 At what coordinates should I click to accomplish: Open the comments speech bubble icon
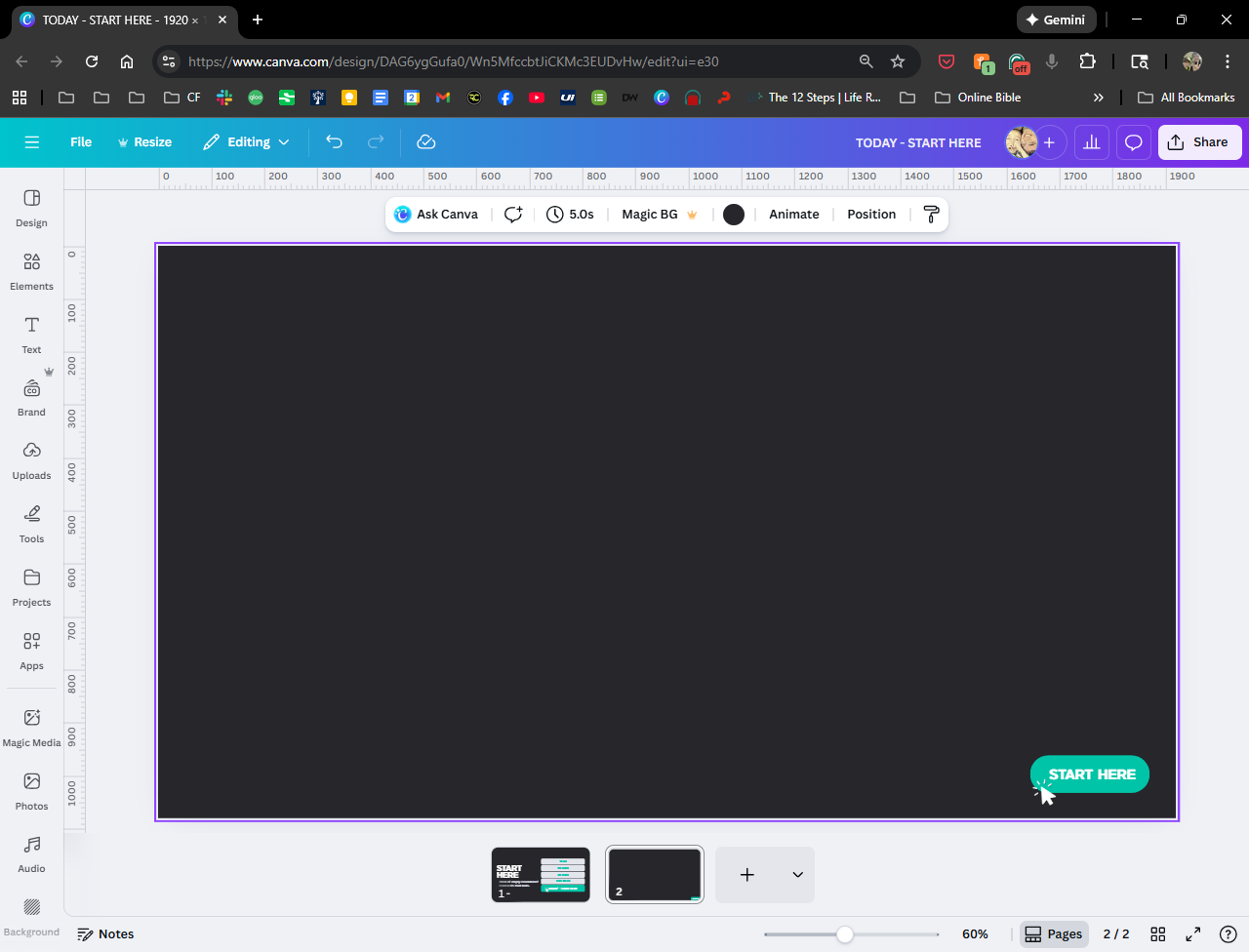(x=1133, y=142)
